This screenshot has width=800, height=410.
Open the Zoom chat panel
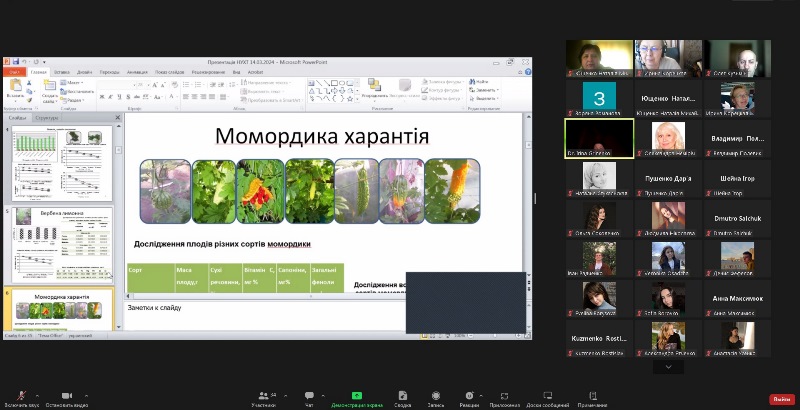pos(309,395)
